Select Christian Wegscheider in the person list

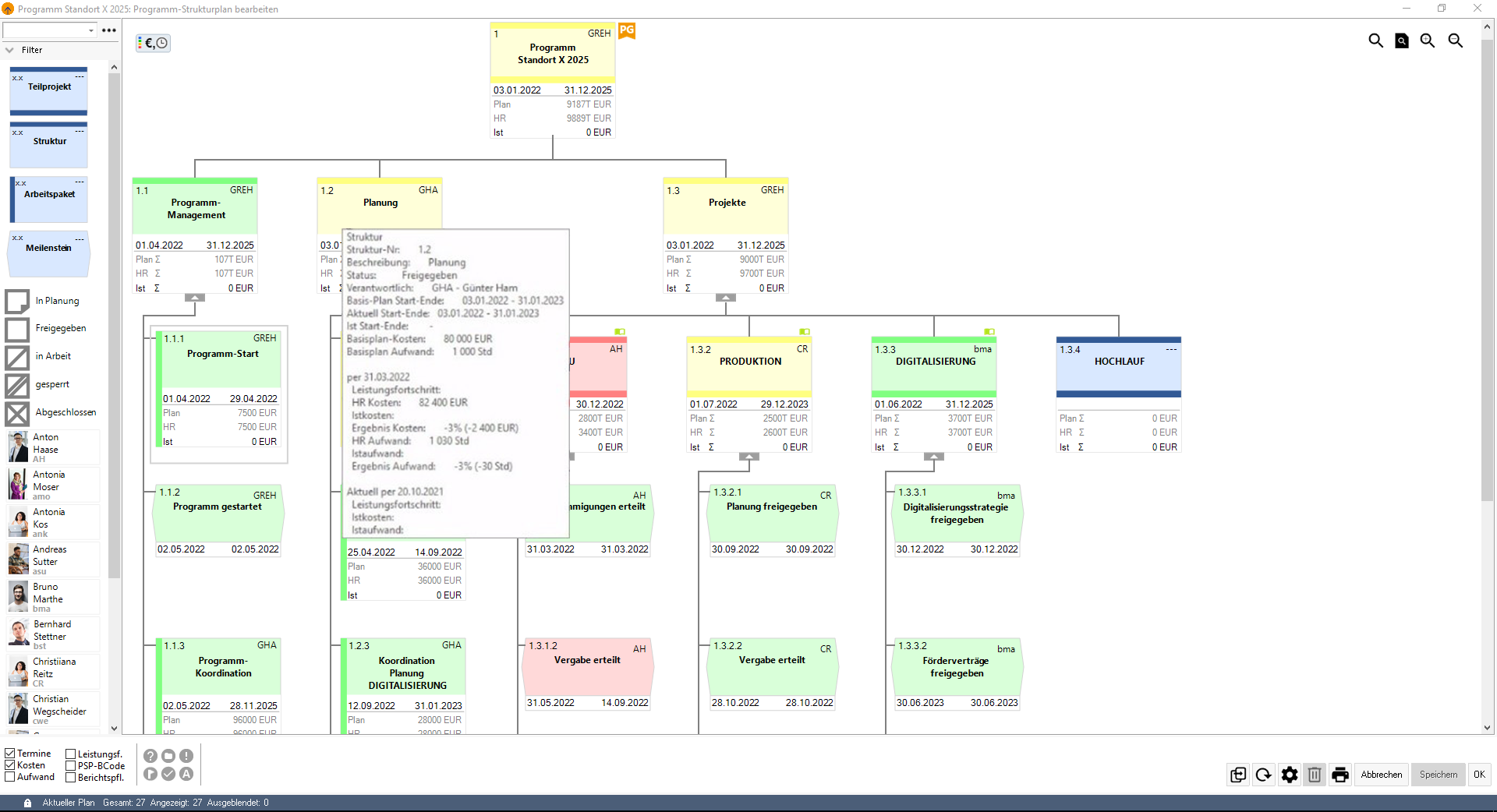coord(53,710)
